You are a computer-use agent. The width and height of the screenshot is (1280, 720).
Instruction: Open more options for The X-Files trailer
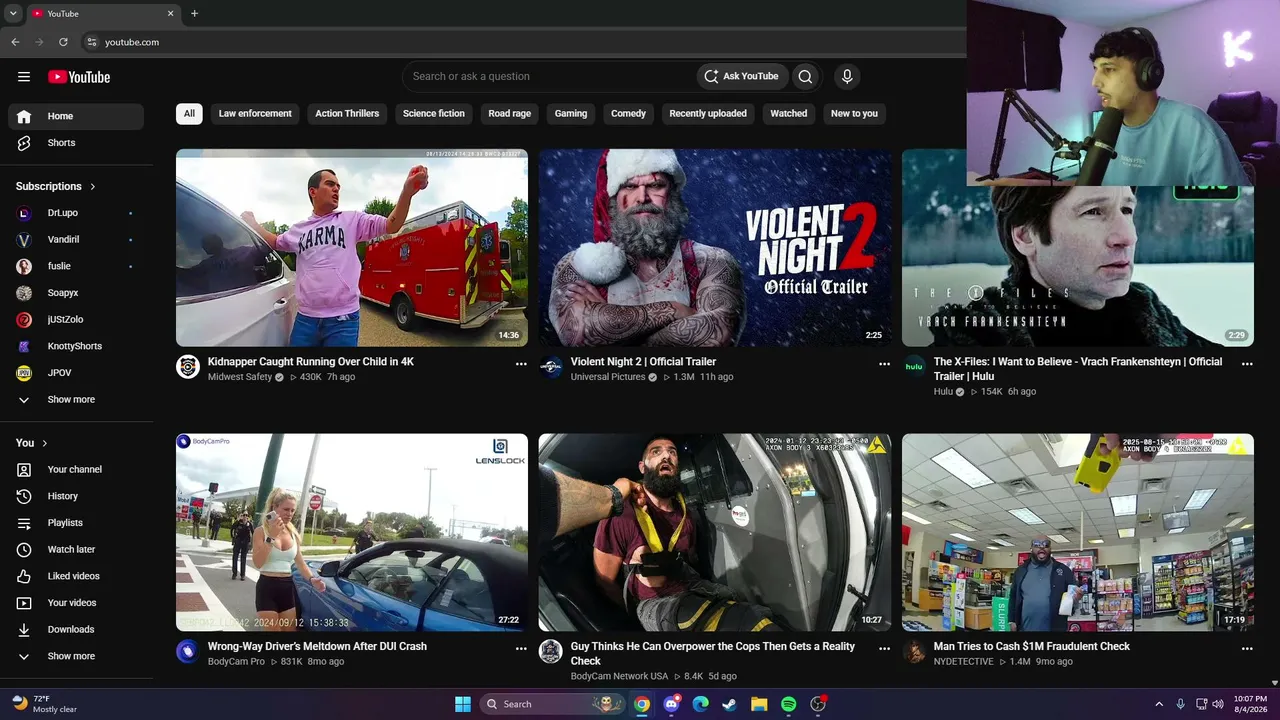[1247, 364]
